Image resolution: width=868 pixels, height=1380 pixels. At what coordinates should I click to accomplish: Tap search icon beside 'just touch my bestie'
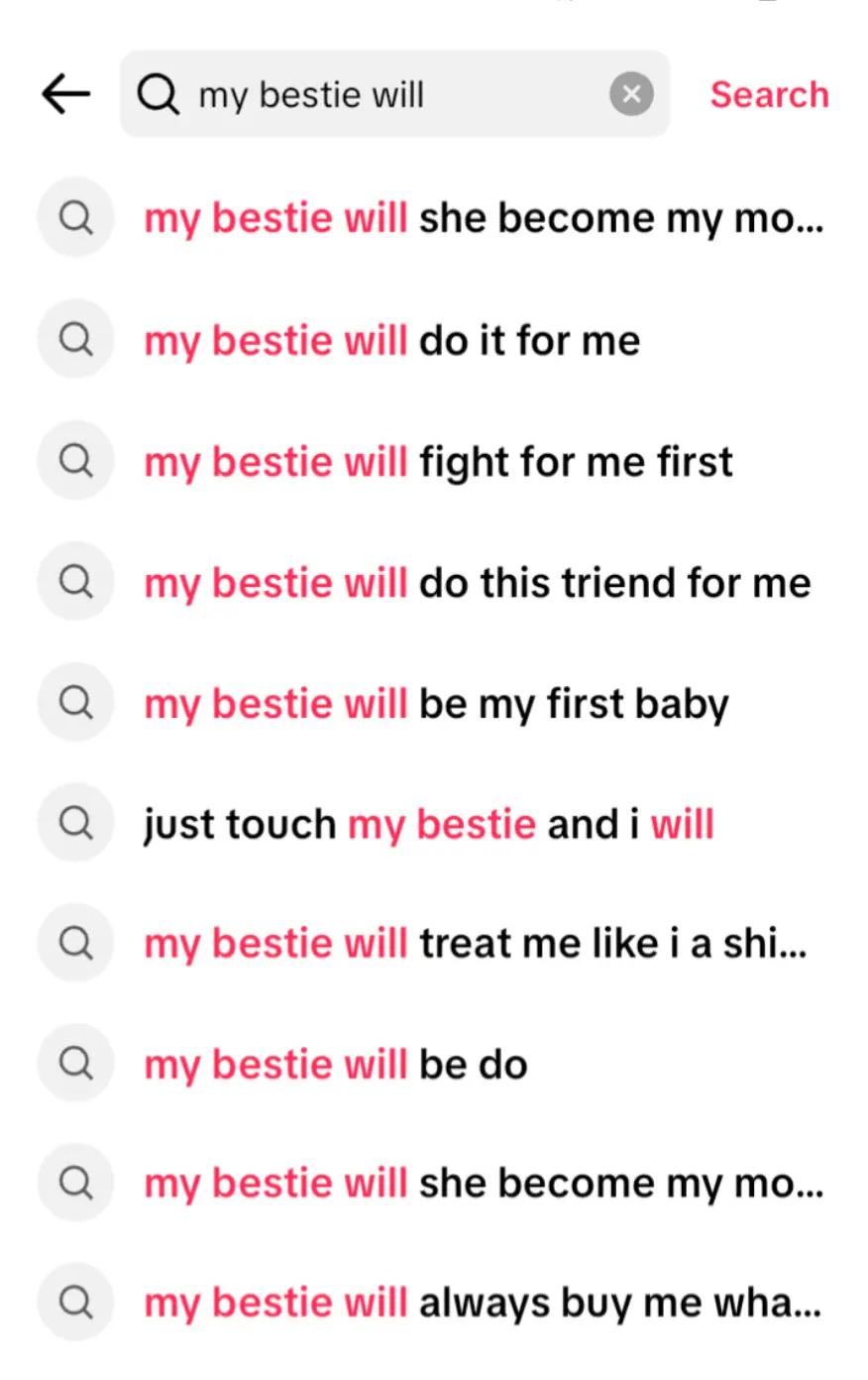click(76, 822)
